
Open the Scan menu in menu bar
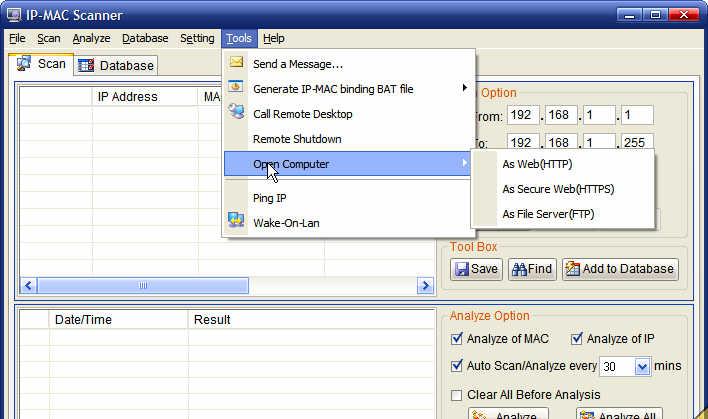(x=49, y=38)
